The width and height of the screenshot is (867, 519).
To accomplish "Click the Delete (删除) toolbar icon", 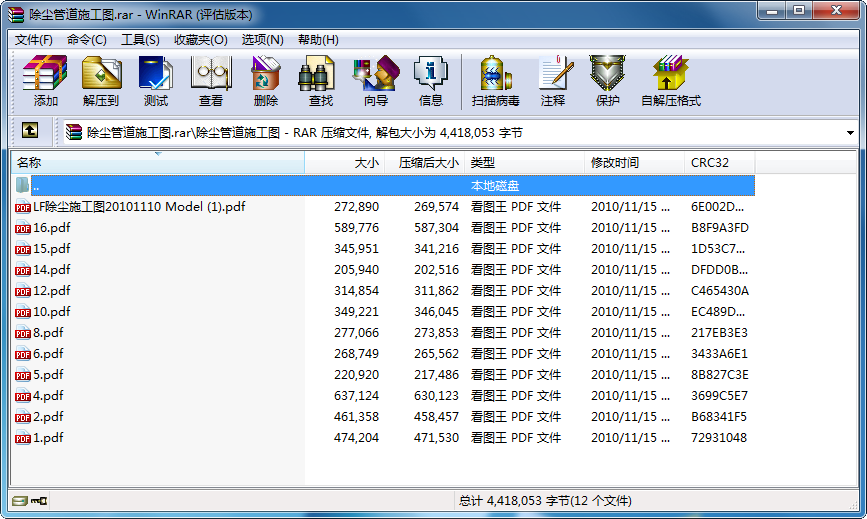I will pos(265,81).
